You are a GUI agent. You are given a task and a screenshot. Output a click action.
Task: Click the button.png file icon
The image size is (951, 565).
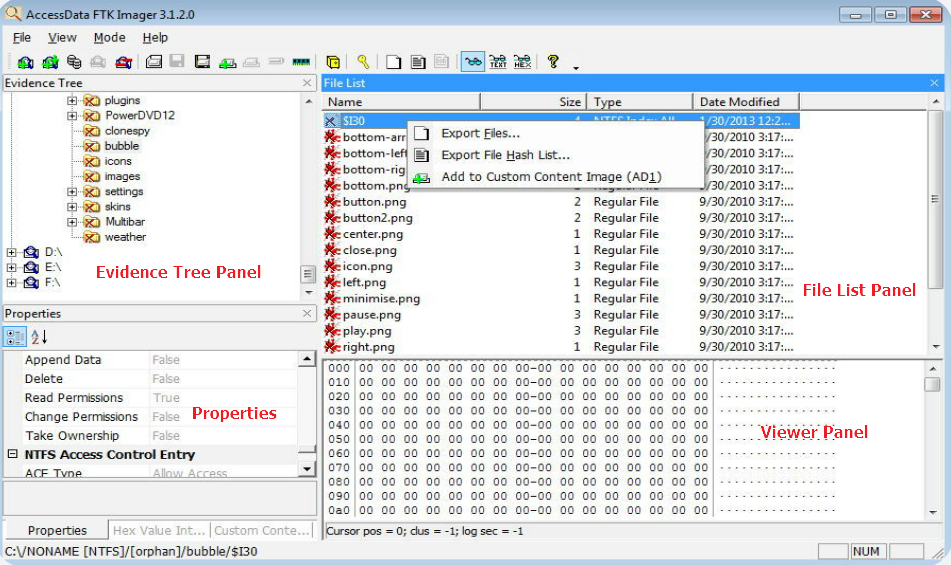point(332,201)
